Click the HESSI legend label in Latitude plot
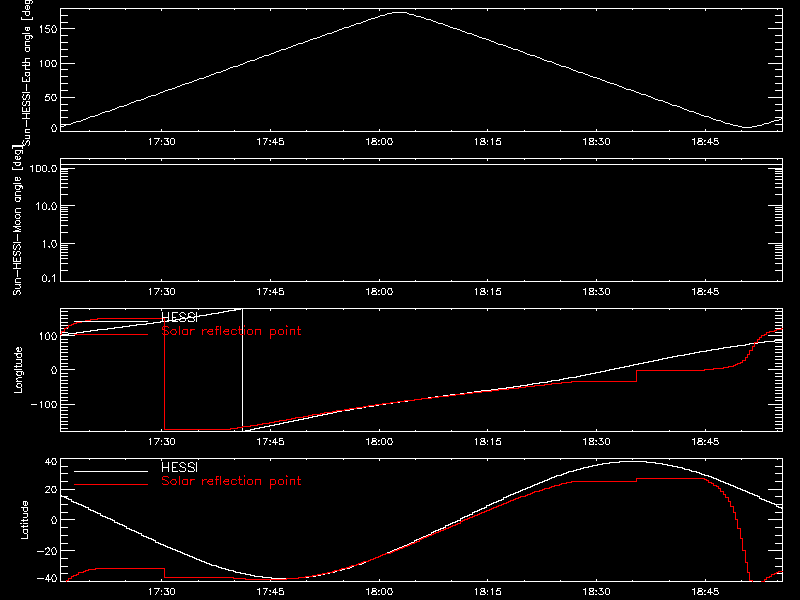 pos(179,467)
